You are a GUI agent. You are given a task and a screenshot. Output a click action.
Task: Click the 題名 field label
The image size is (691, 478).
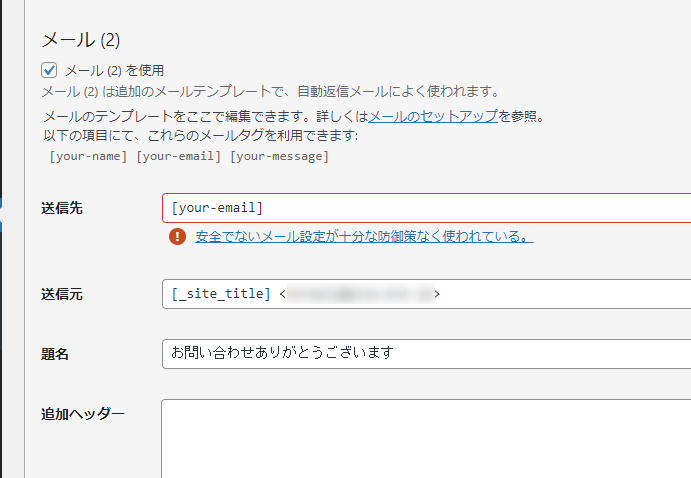54,353
